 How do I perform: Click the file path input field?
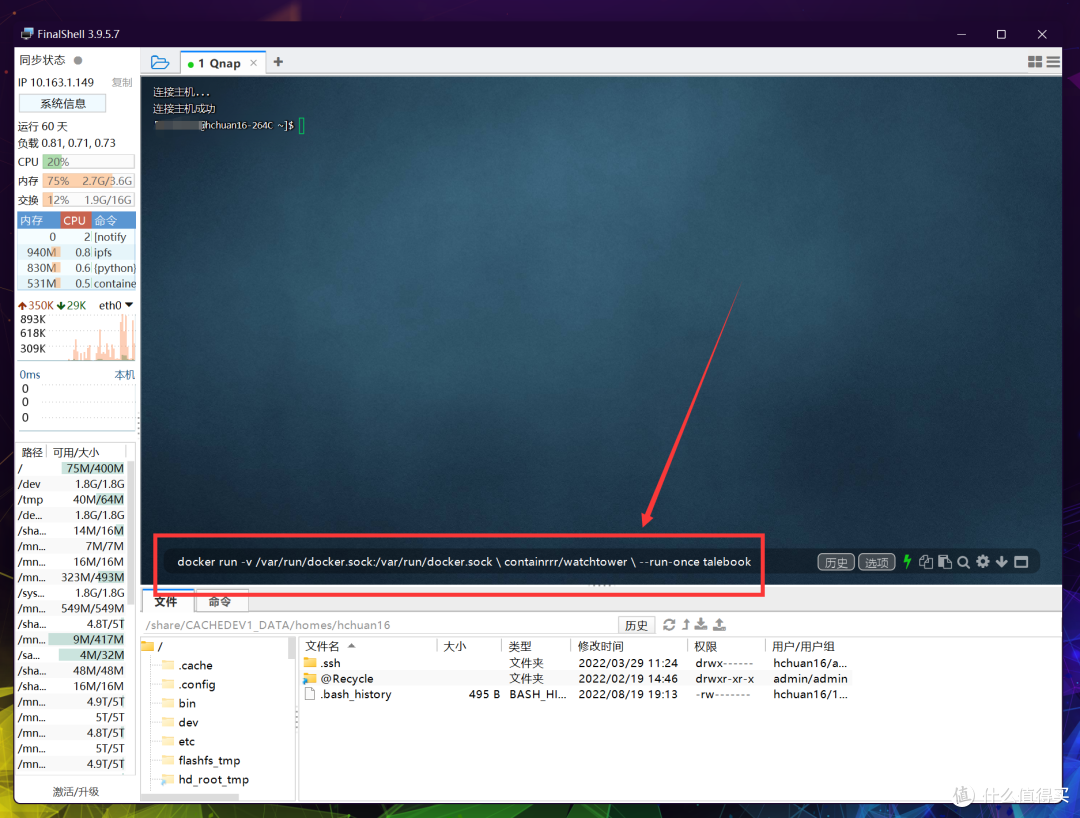[380, 625]
